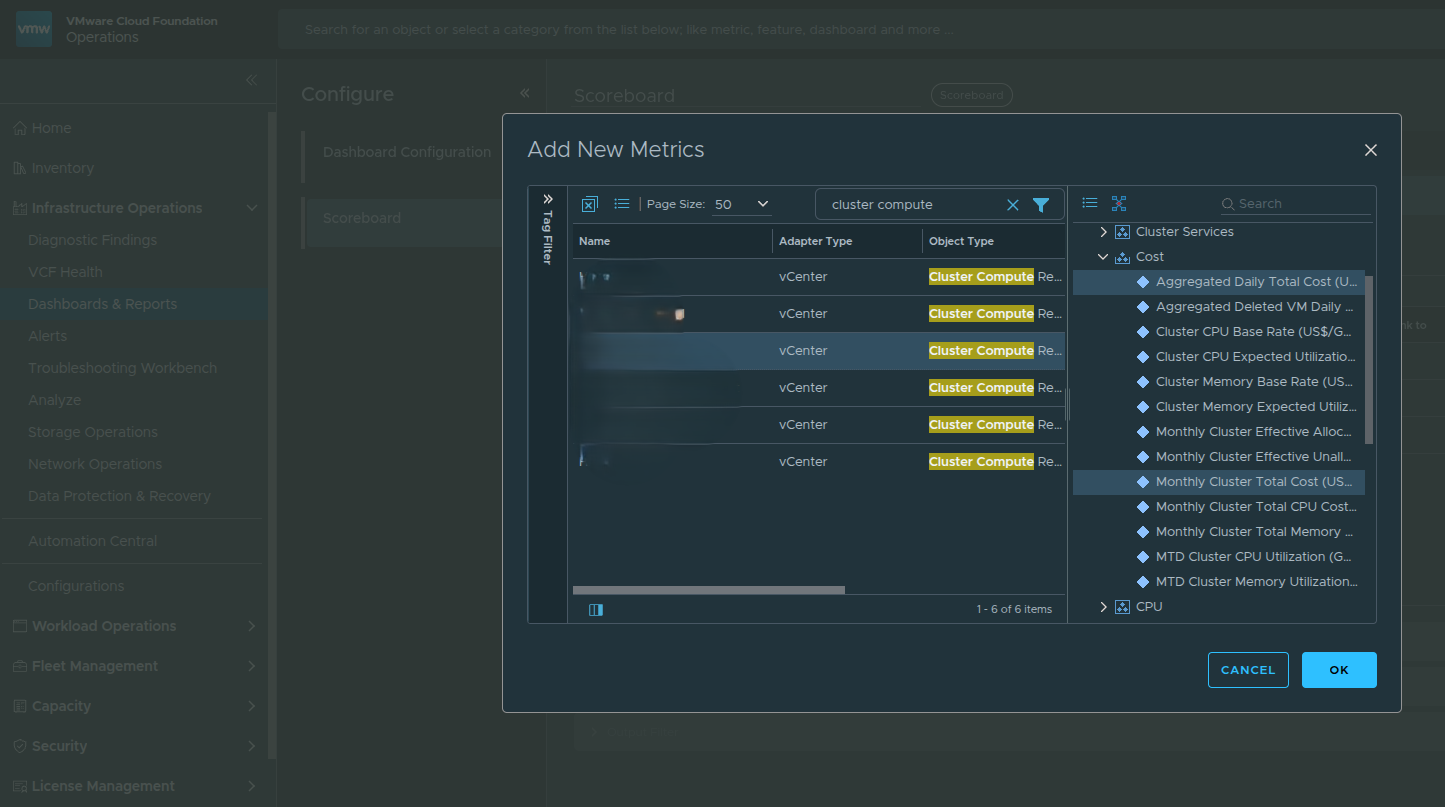Viewport: 1445px width, 807px height.
Task: Click the filter funnel icon in search box
Action: [x=1041, y=203]
